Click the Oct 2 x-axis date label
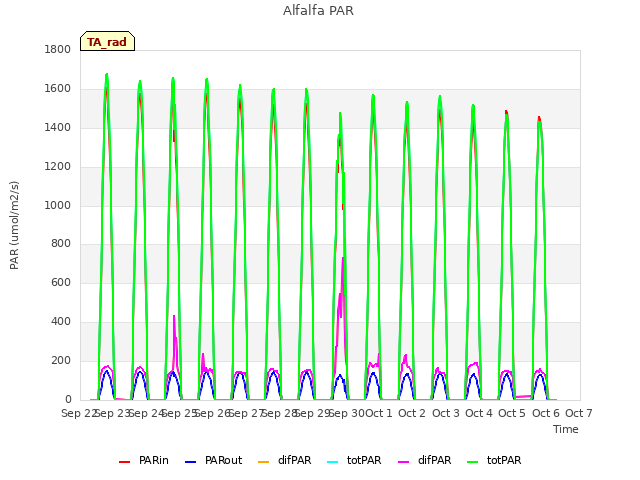Viewport: 640px width, 480px height. click(x=412, y=413)
